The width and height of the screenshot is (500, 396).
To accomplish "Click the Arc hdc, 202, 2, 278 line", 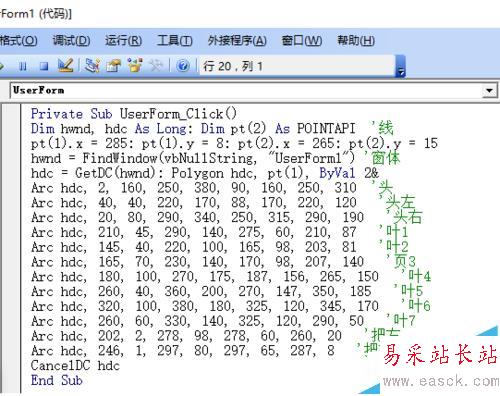I will click(x=186, y=336).
